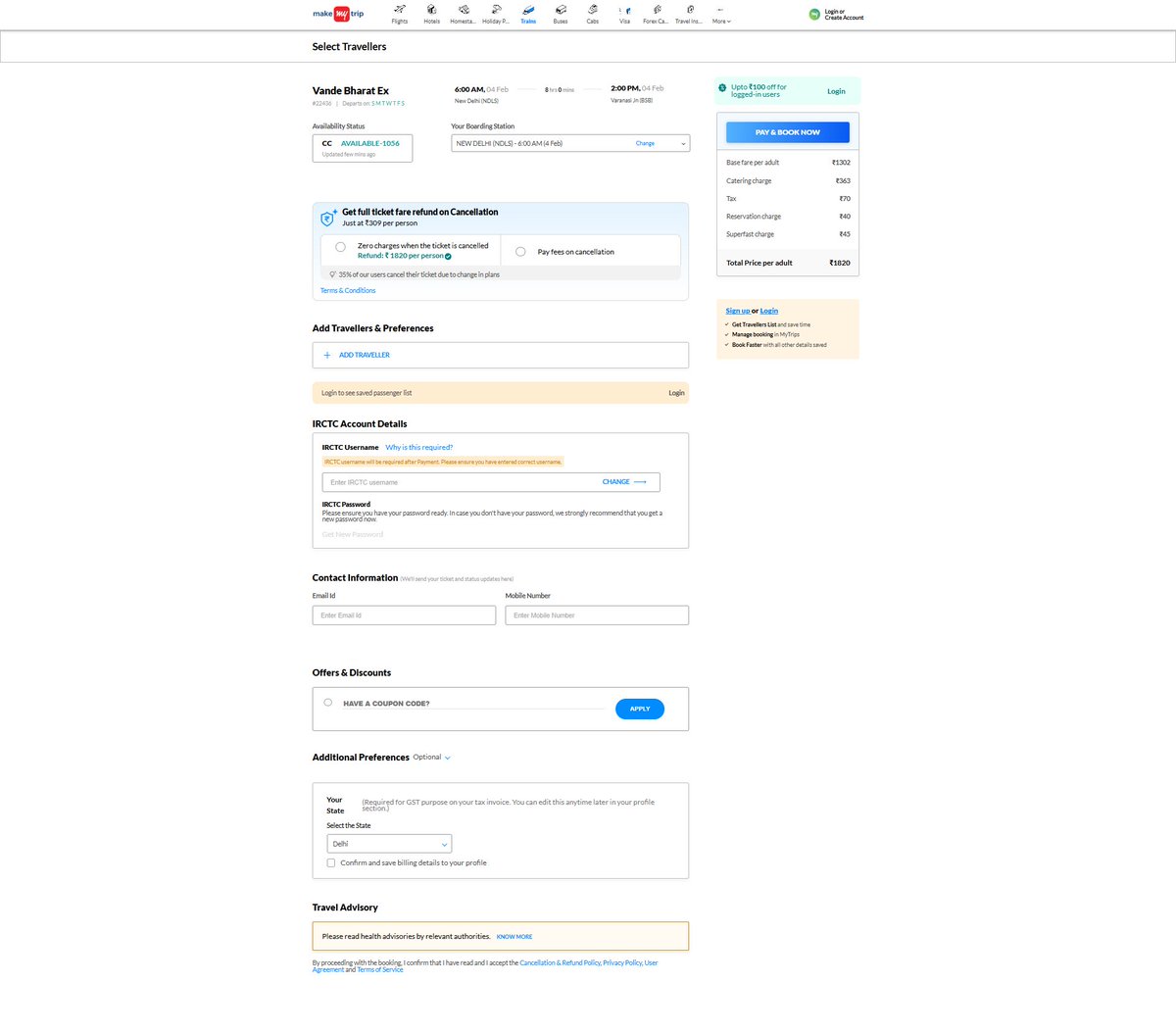Screen dimensions: 1176x1032
Task: Focus the IRCTC username field
Action: [x=491, y=482]
